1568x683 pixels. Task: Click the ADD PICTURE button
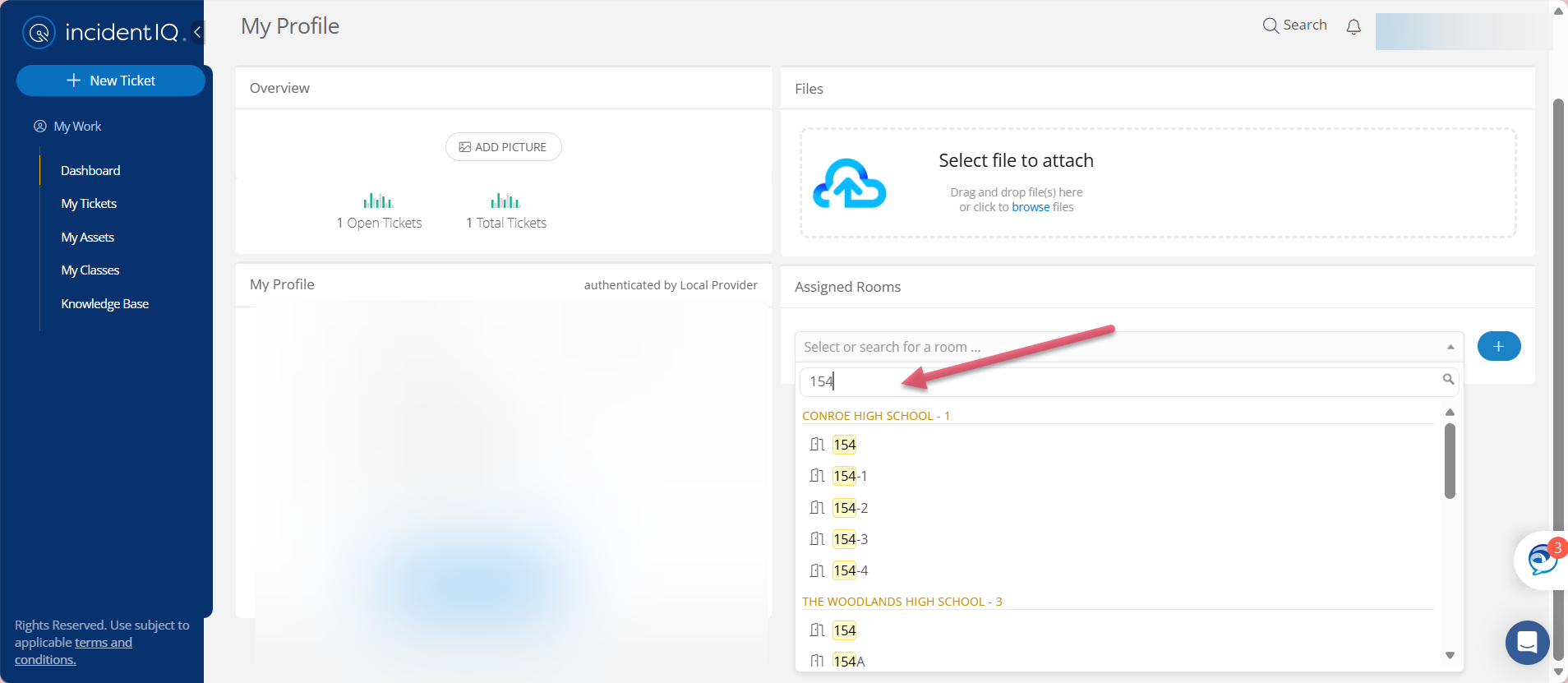click(503, 147)
